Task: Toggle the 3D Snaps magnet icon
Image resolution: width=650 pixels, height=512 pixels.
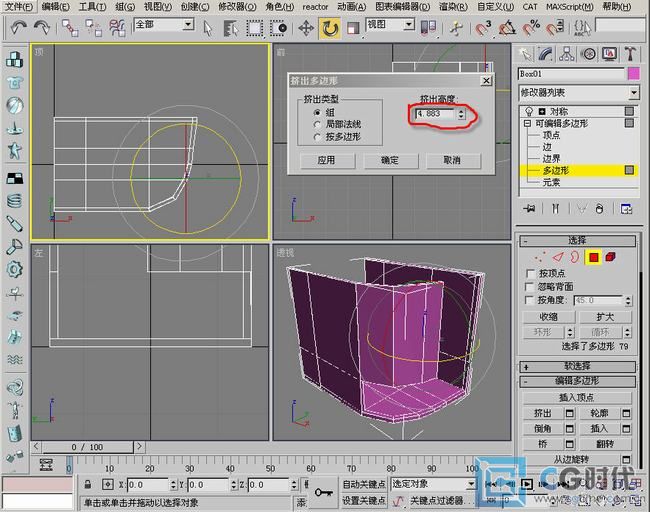Action: pos(483,28)
